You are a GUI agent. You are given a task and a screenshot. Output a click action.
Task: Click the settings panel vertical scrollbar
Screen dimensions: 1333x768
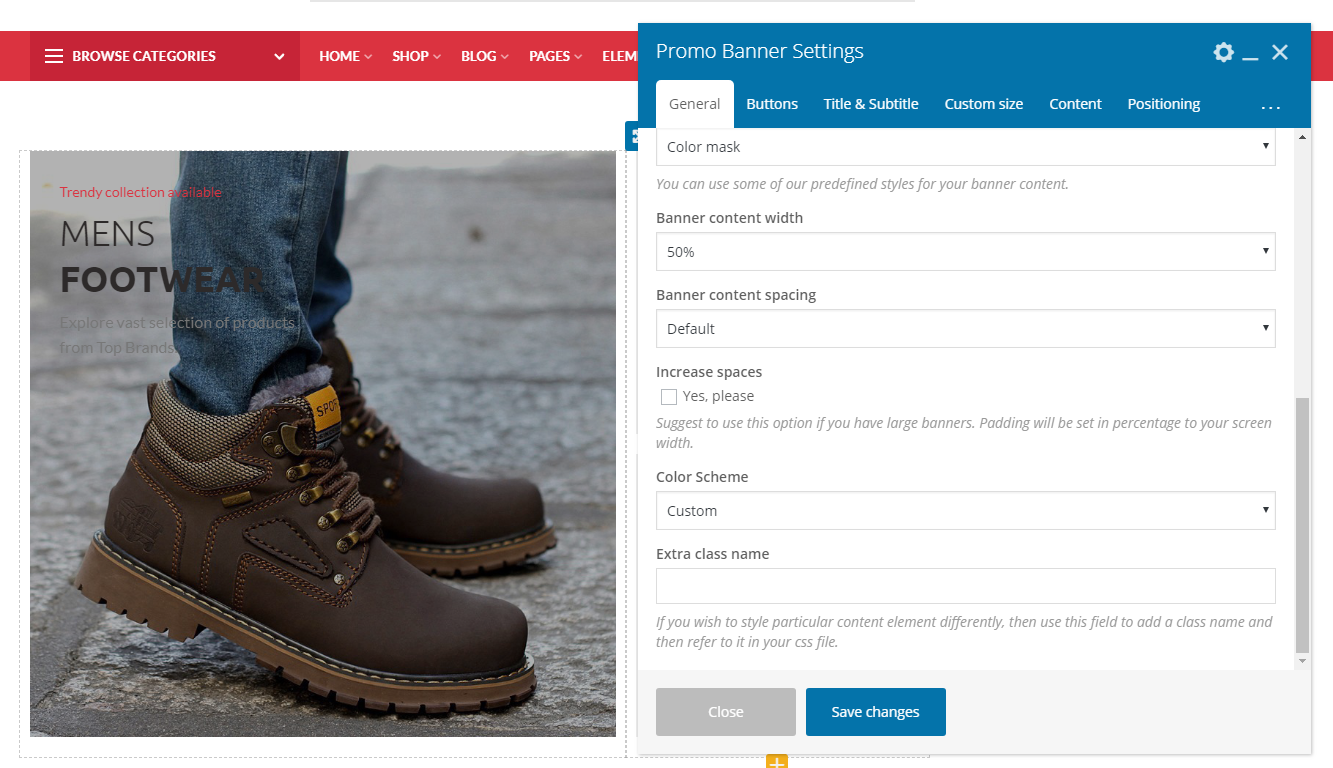(1302, 525)
